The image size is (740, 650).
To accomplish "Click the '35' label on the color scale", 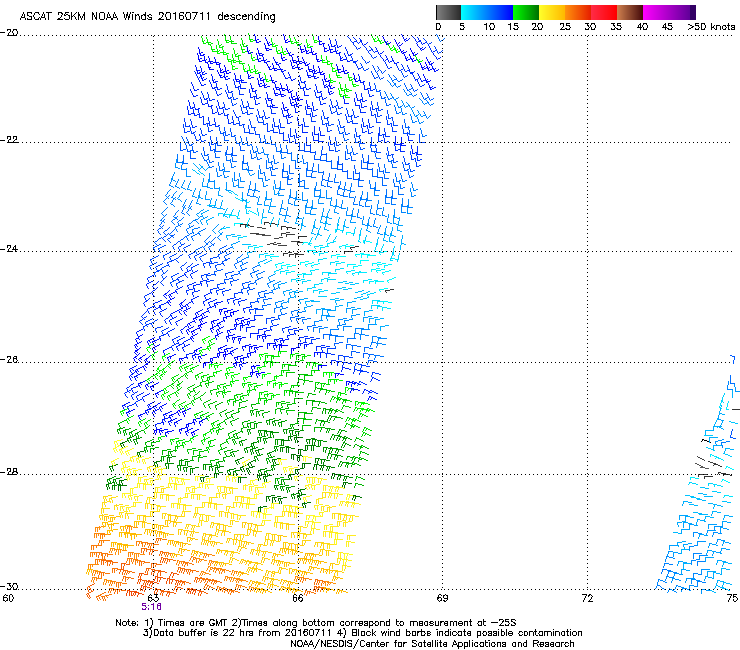I will click(616, 27).
